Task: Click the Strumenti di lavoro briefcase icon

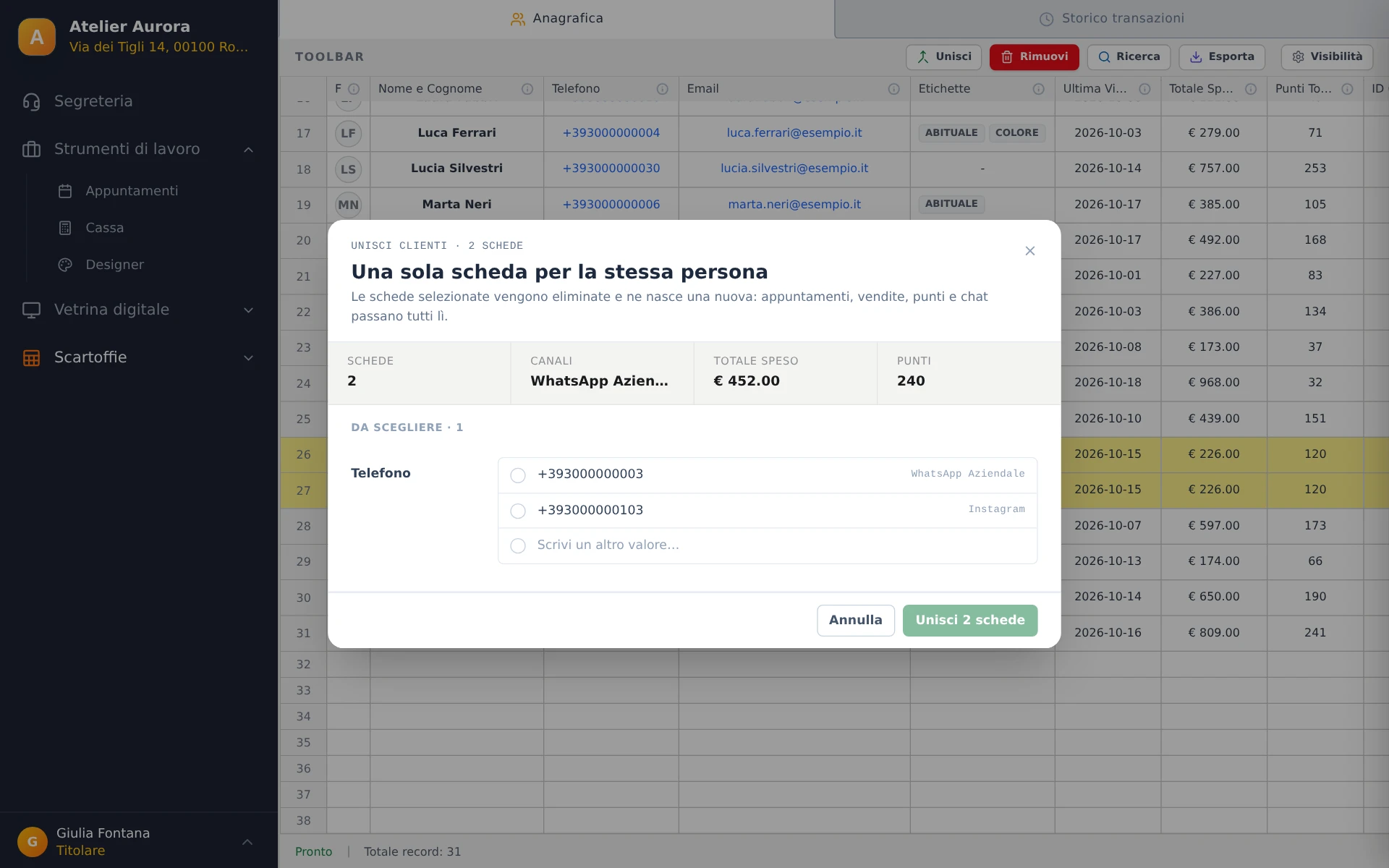Action: [31, 149]
